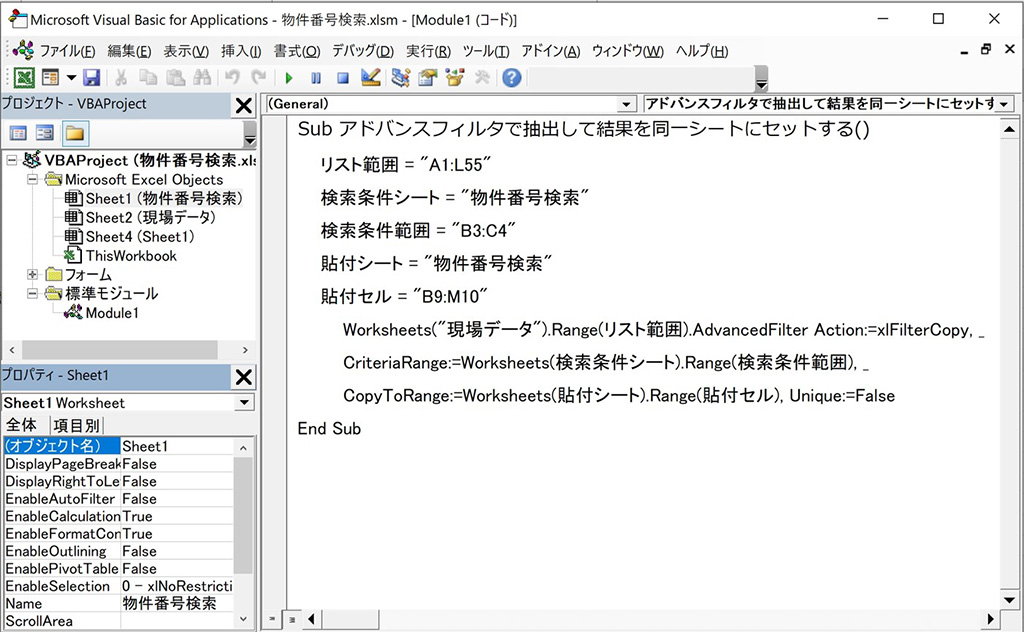Switch to the 全体 properties tab
Viewport: 1024px width, 632px height.
pos(22,425)
